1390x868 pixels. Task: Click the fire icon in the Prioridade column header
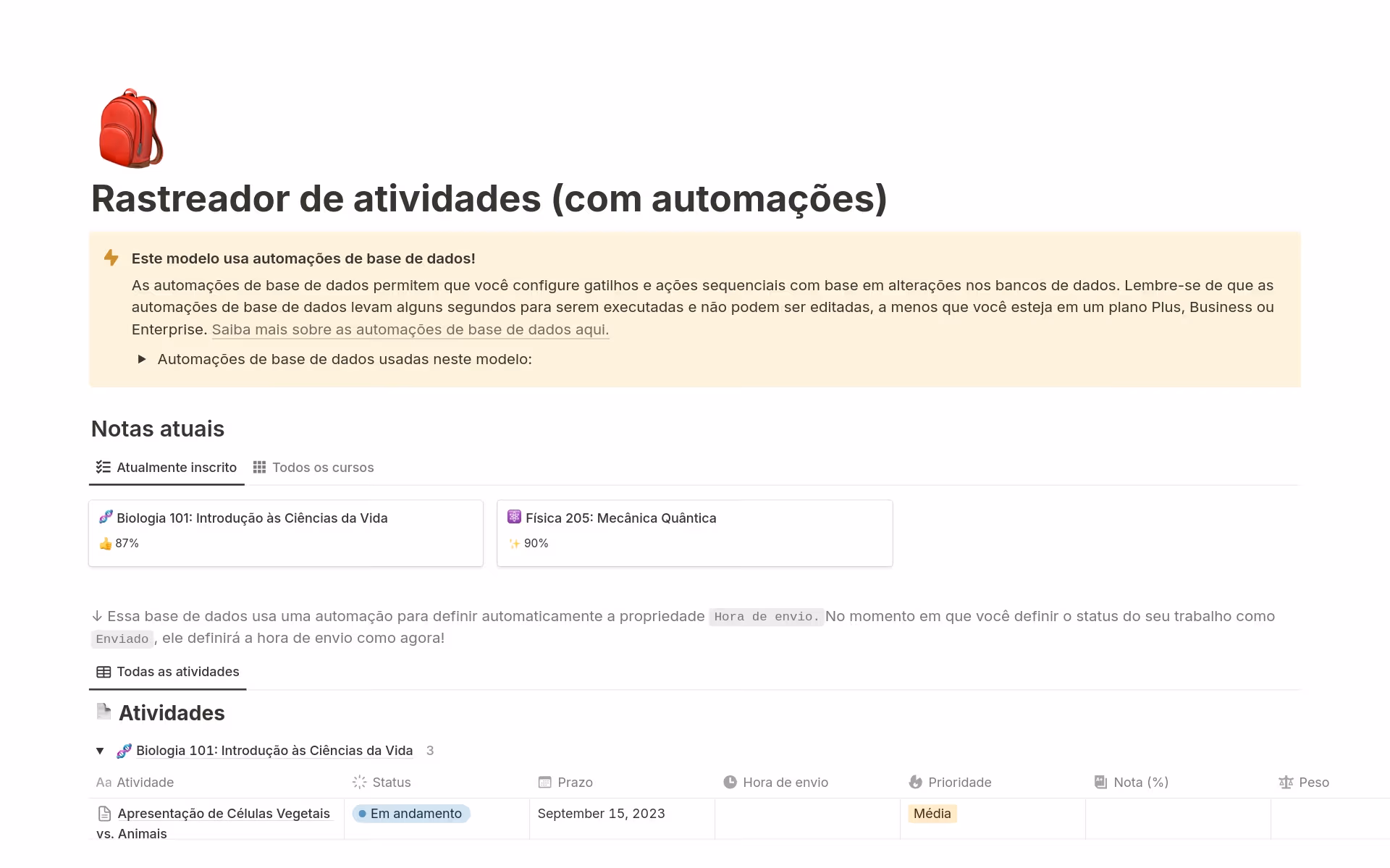click(x=915, y=783)
